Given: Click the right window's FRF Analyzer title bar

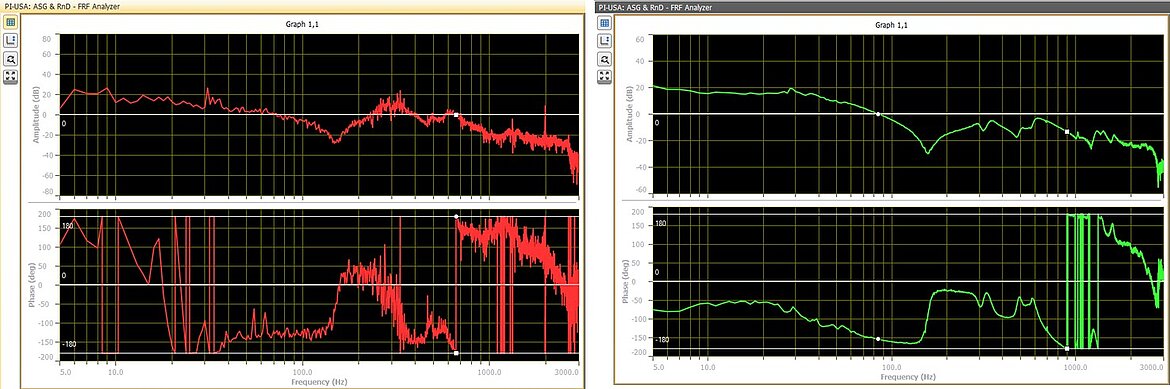Looking at the screenshot, I should pos(882,7).
